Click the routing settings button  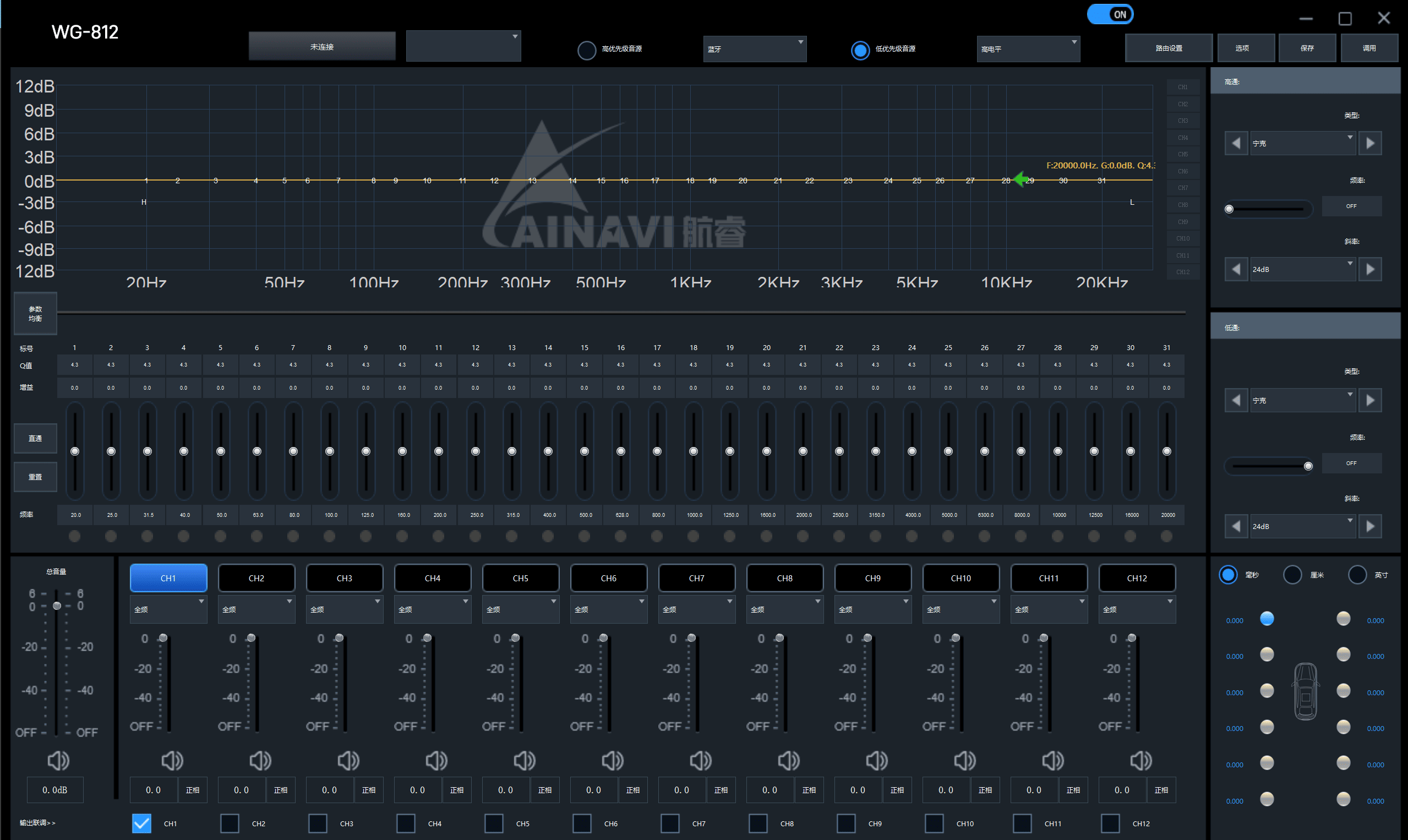tap(1169, 48)
